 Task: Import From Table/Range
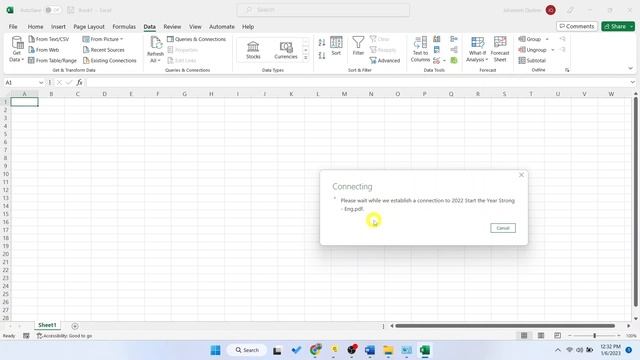click(x=52, y=60)
